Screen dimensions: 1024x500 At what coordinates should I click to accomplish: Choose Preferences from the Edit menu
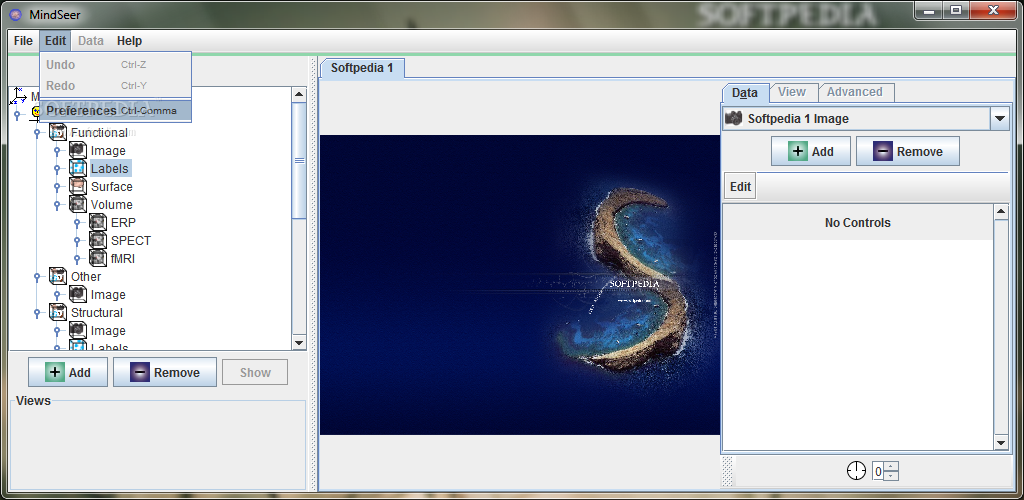pos(116,110)
